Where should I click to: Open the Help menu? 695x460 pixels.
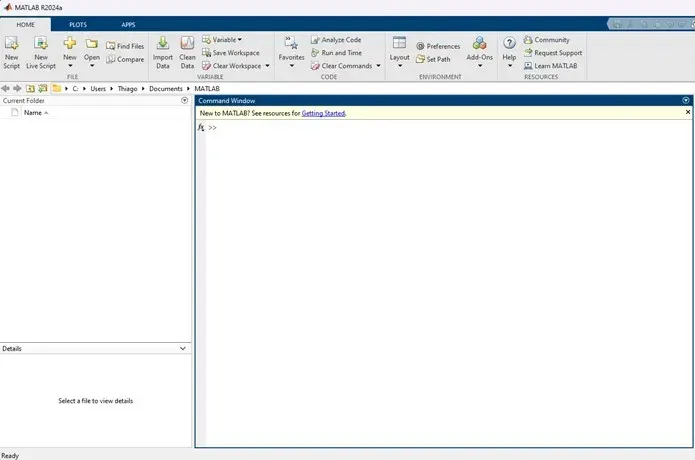(x=509, y=53)
